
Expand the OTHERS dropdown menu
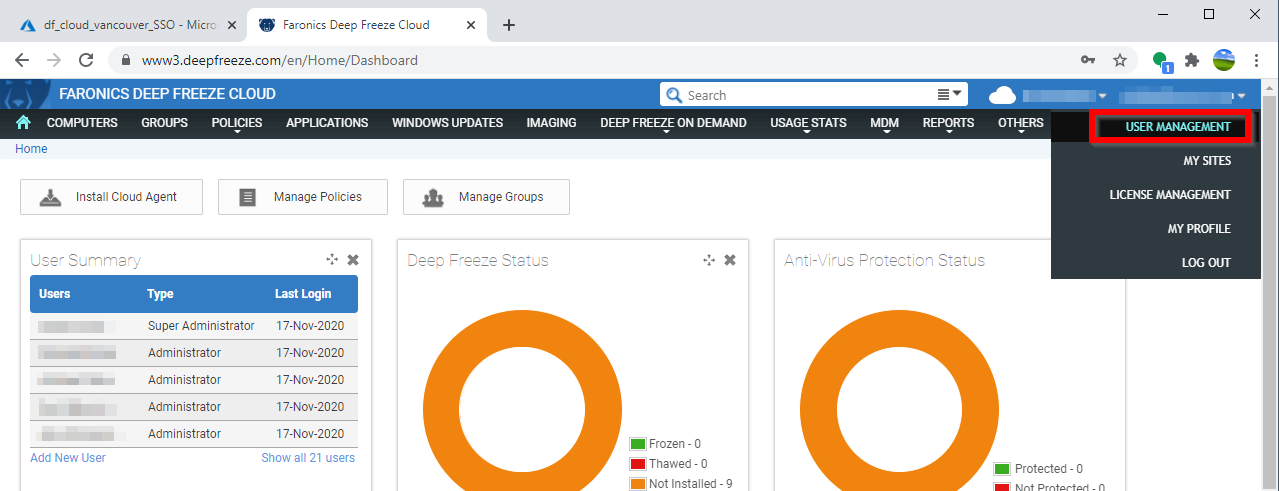[1020, 123]
